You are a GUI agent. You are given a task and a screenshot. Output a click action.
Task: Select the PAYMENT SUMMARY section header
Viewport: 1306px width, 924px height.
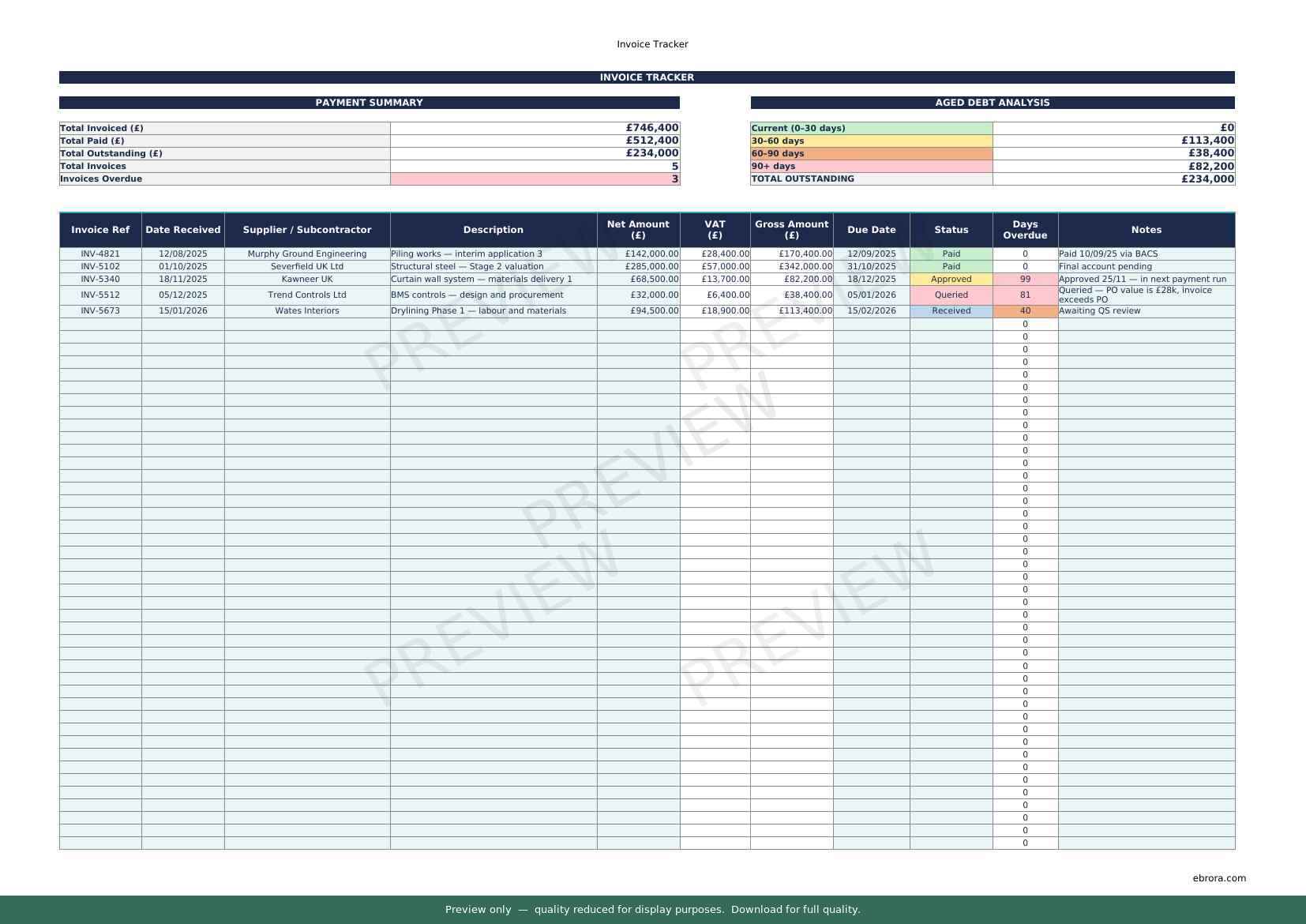pos(369,103)
